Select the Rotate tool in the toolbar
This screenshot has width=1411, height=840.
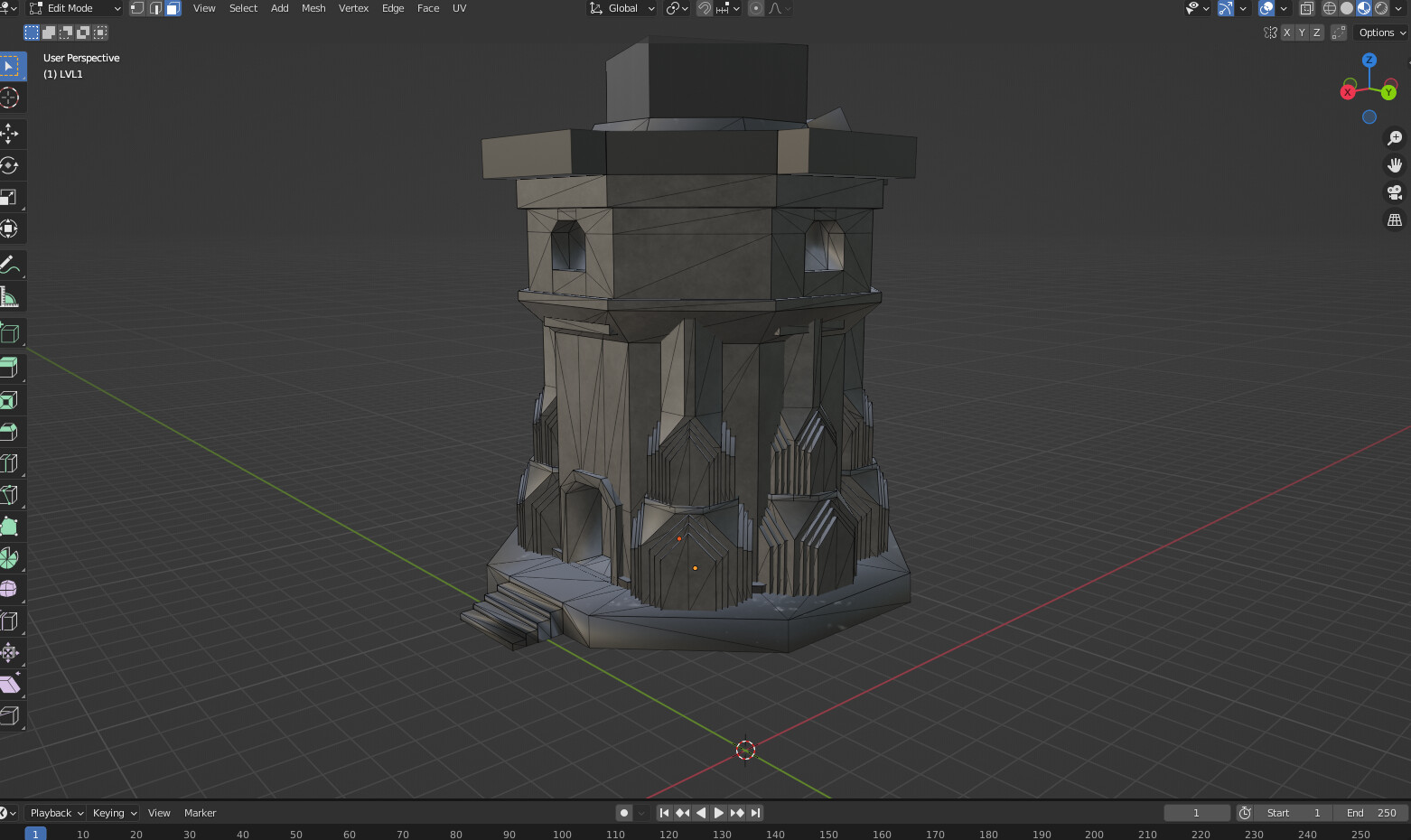[11, 165]
